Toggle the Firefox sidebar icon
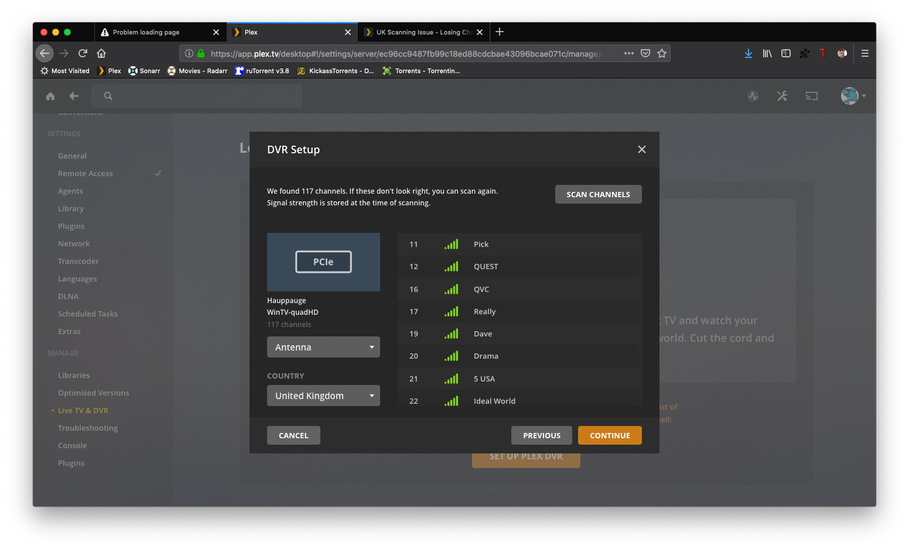The image size is (909, 550). coord(786,53)
